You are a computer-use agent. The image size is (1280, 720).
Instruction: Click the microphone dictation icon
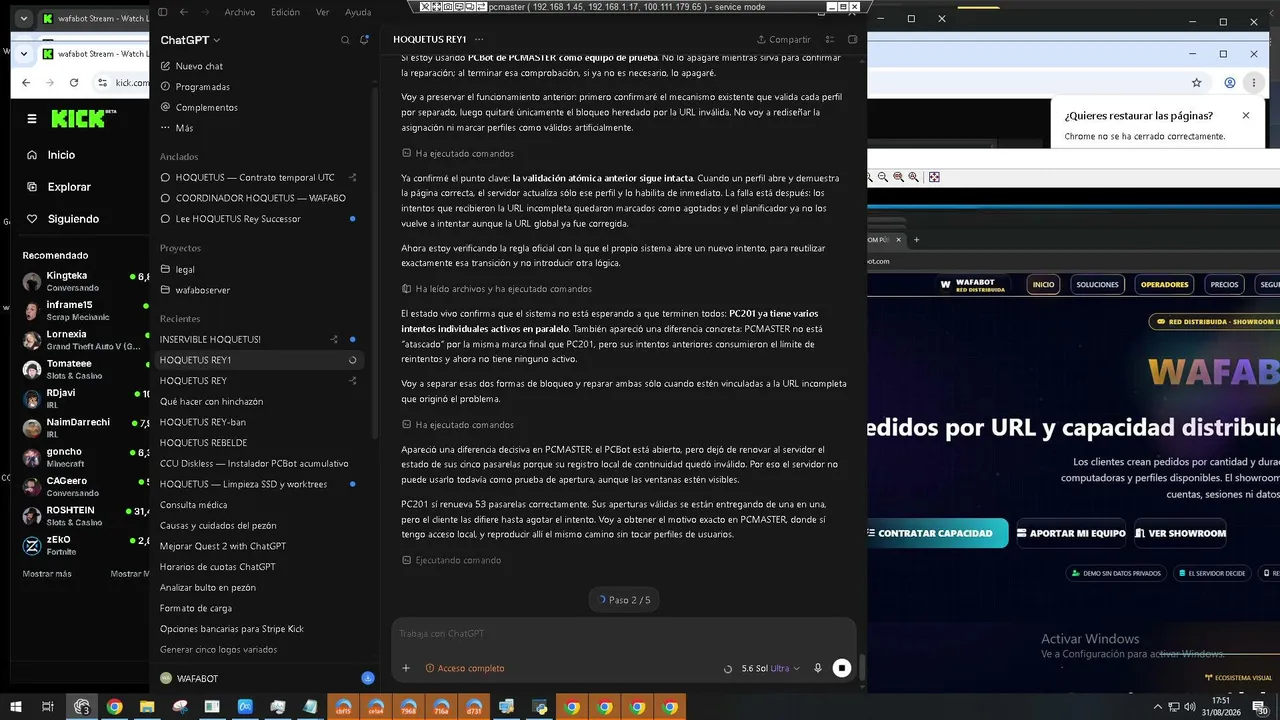818,668
